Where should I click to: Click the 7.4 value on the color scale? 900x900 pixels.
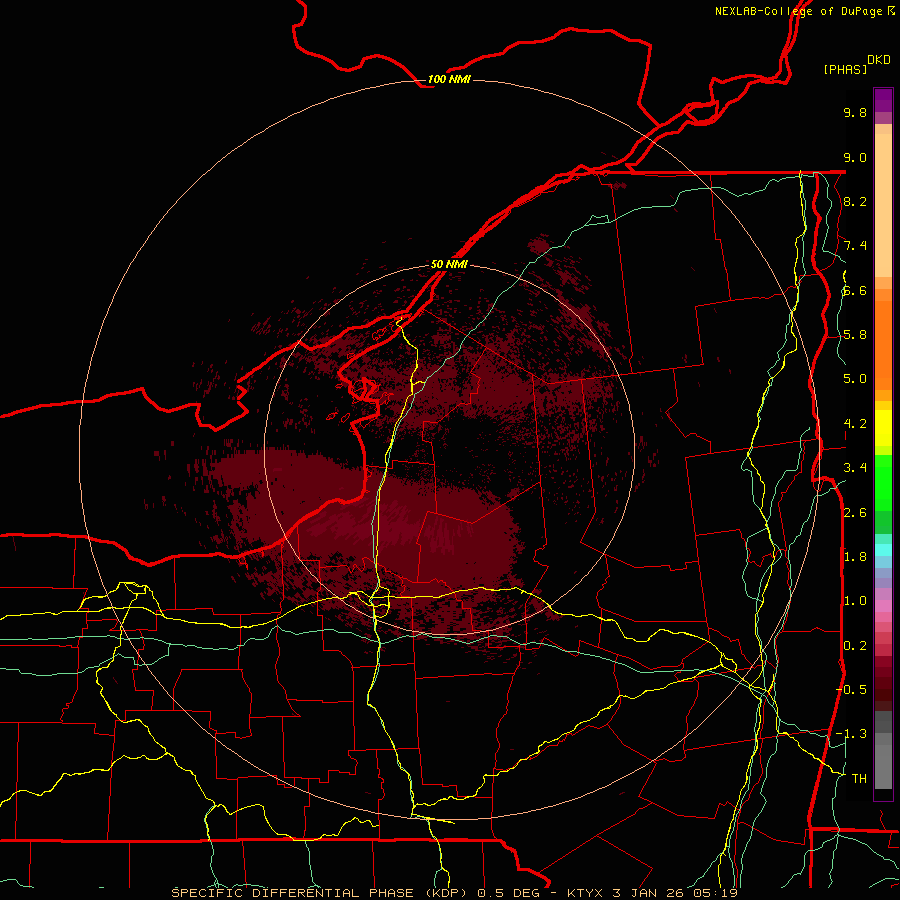click(855, 246)
